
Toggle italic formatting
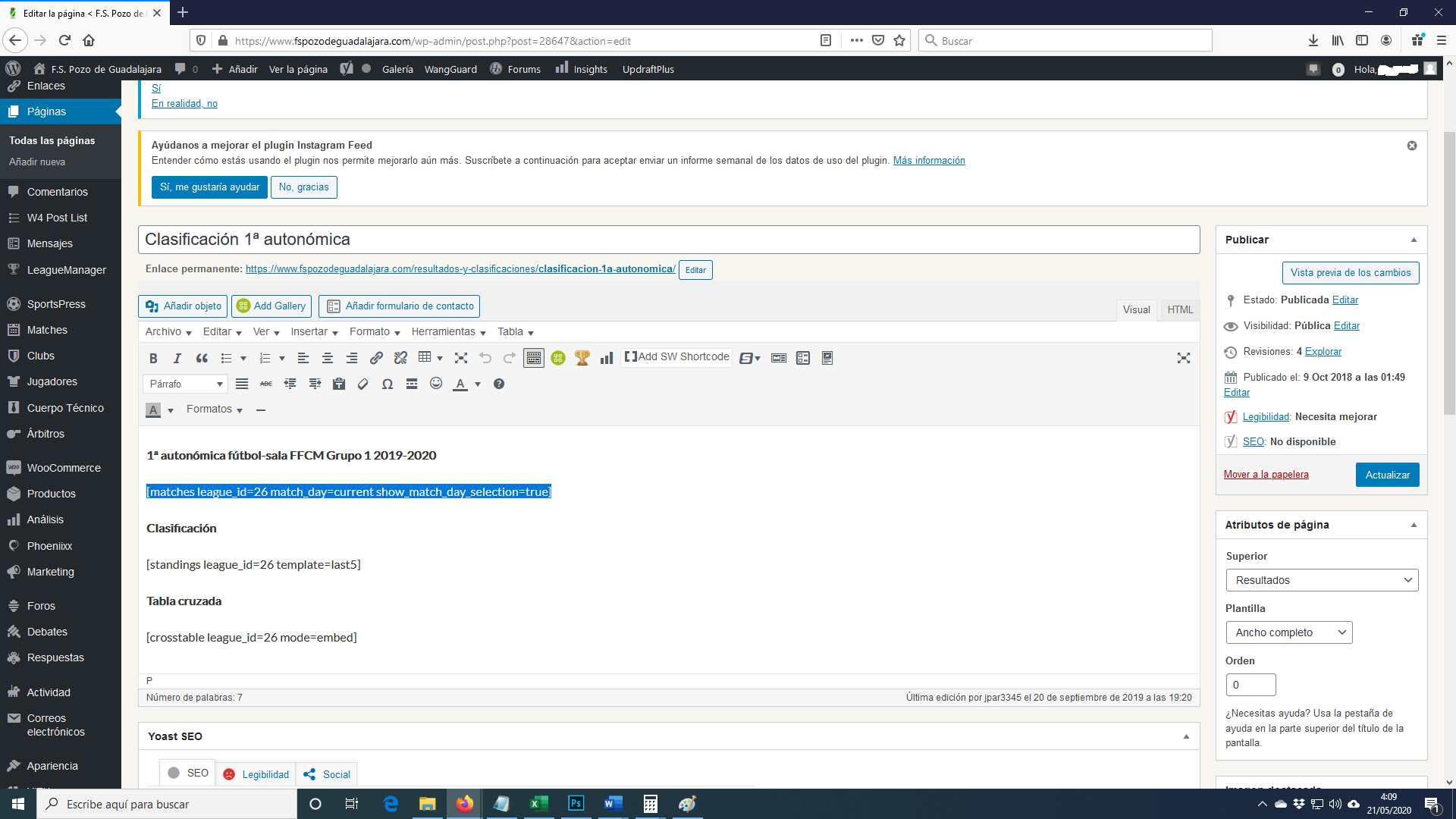click(x=177, y=358)
